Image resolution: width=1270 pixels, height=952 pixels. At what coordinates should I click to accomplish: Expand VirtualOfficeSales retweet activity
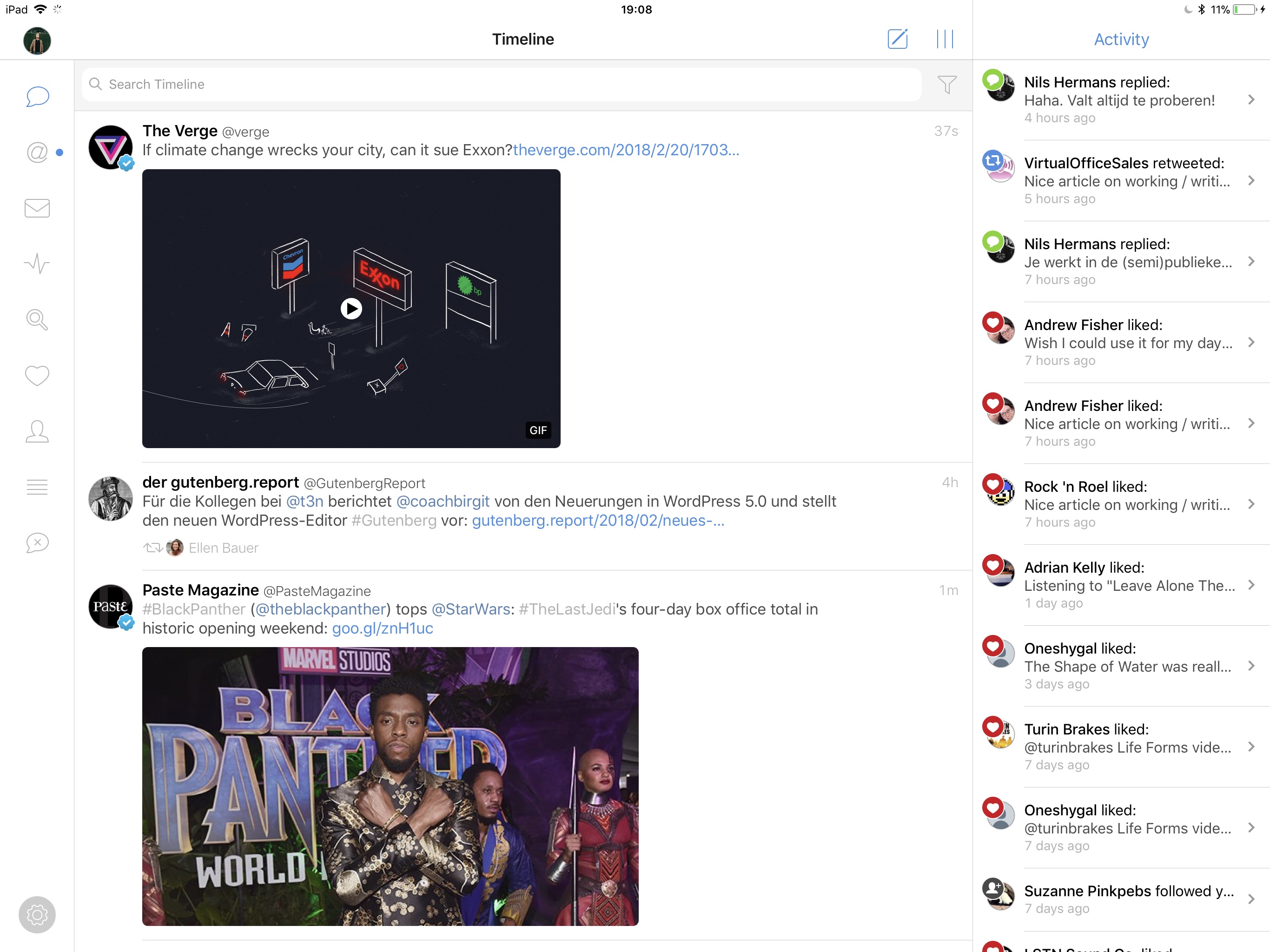coord(1251,180)
